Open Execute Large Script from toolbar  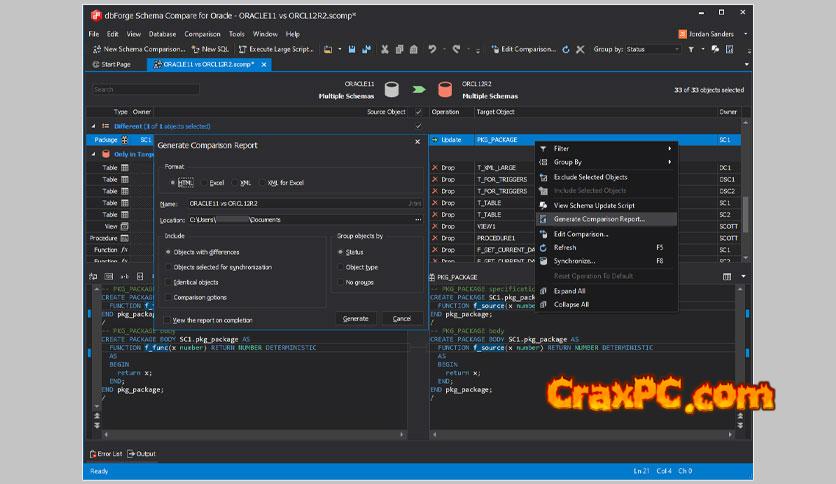[277, 48]
